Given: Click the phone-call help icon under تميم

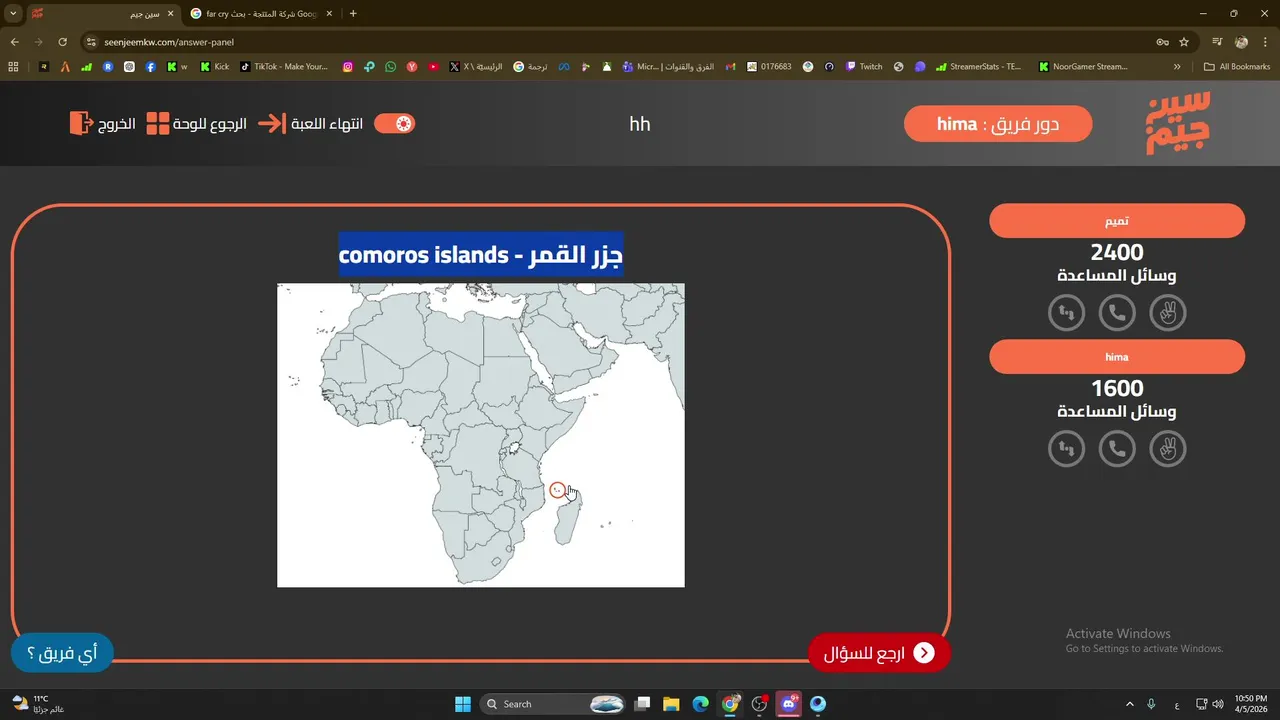Looking at the screenshot, I should 1117,313.
